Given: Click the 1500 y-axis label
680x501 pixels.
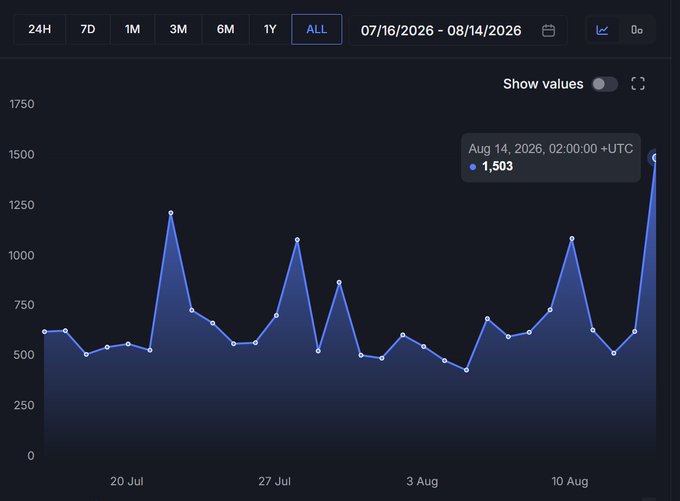Looking at the screenshot, I should 22,154.
